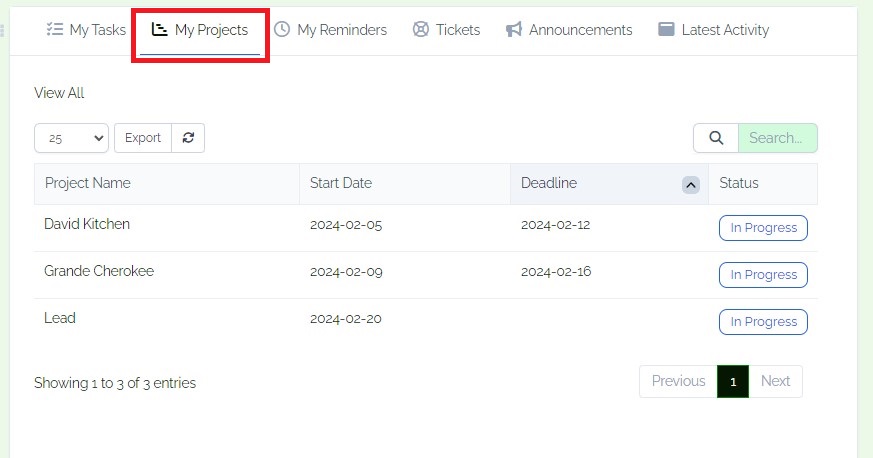Select page 1 in pagination
The width and height of the screenshot is (873, 458).
(733, 381)
